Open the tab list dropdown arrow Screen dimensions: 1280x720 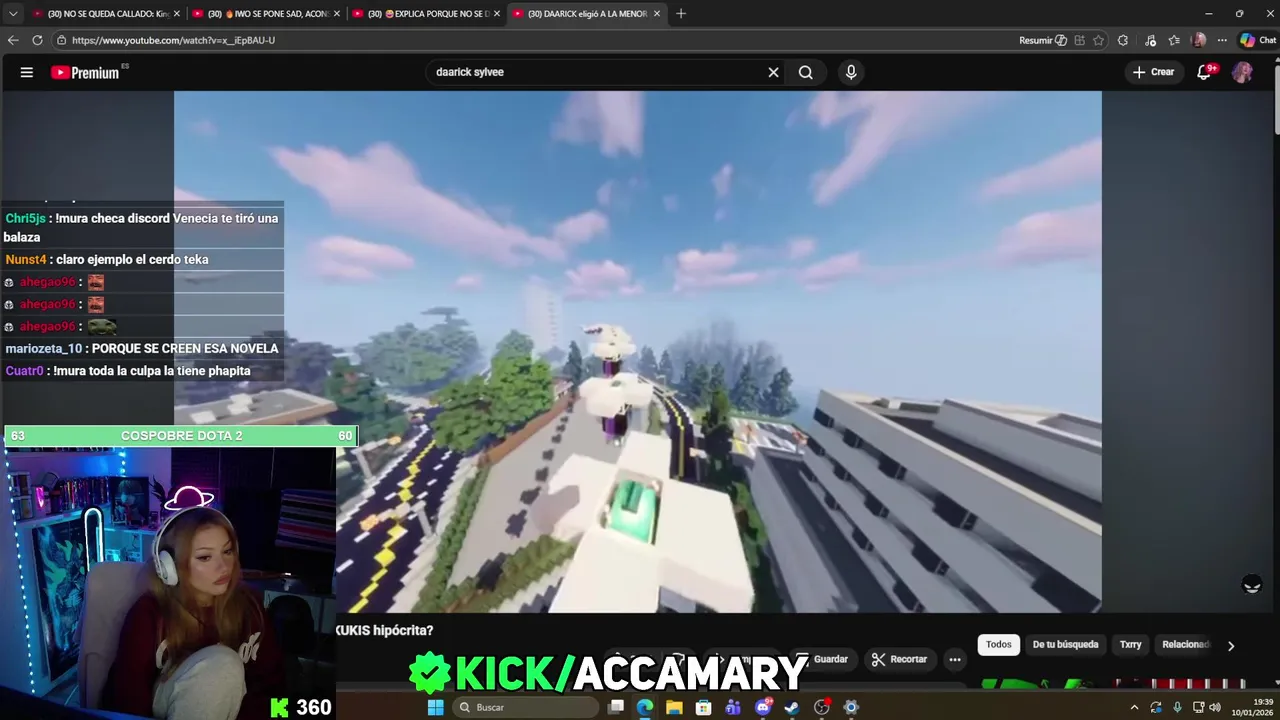point(13,13)
